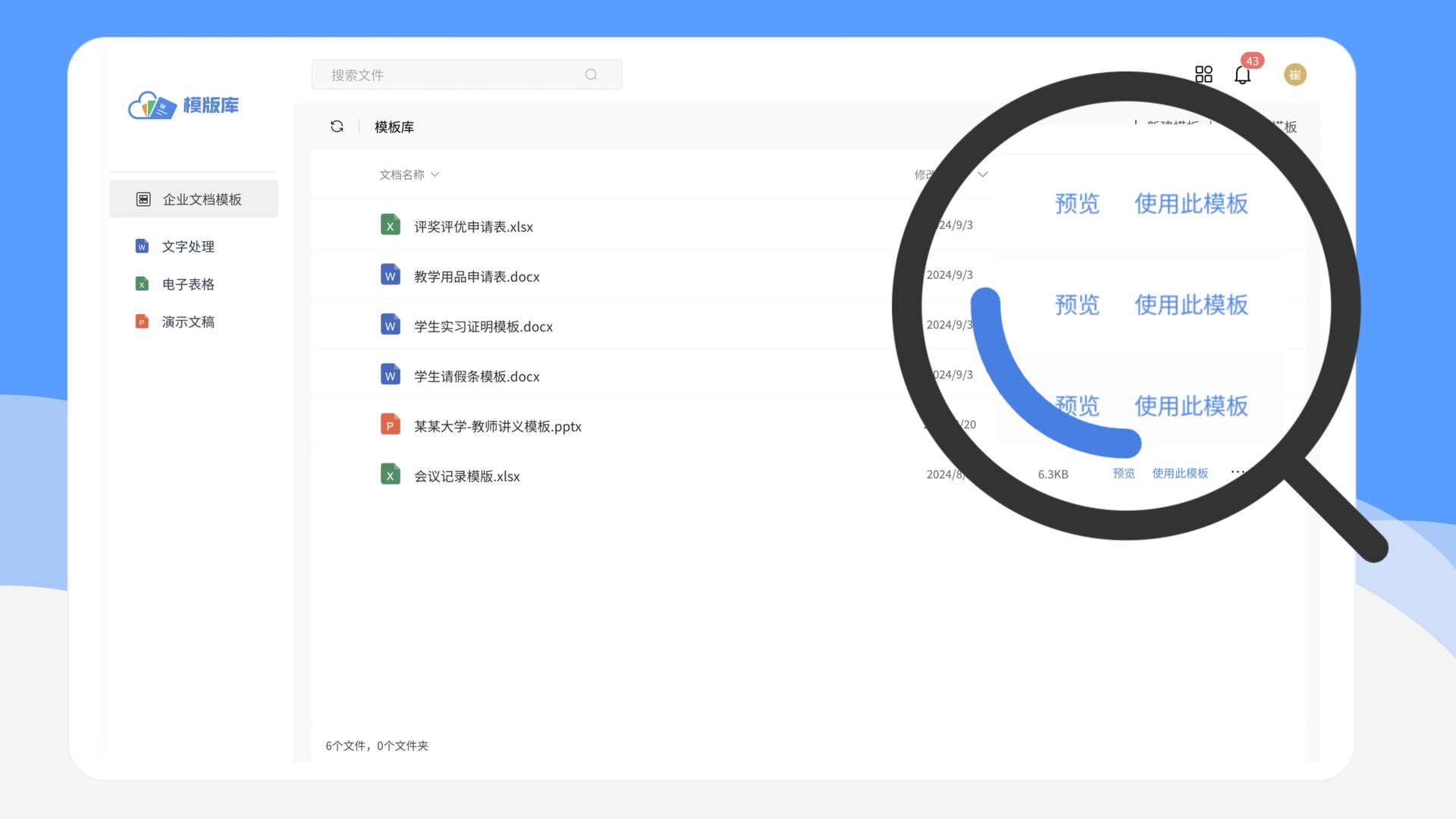The image size is (1456, 819).
Task: Select 企业文档模板 in the sidebar
Action: [193, 199]
